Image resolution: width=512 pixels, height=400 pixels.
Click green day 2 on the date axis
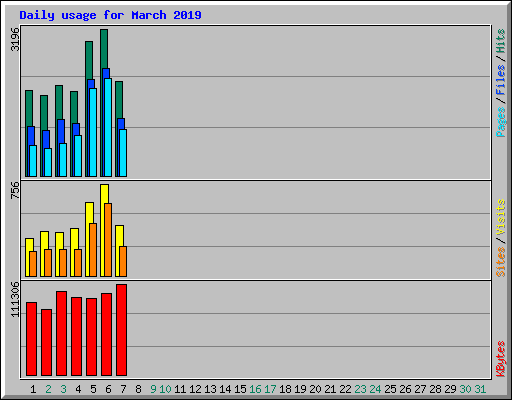coord(48,389)
